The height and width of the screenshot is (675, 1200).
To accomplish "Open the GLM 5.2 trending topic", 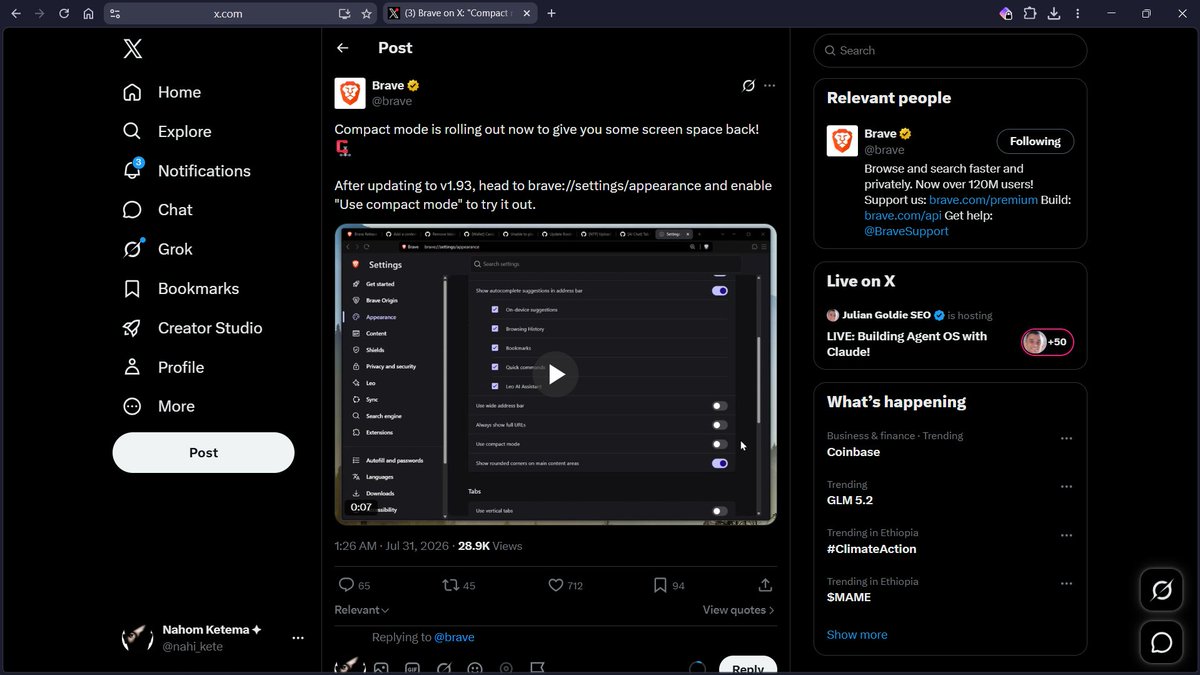I will [x=850, y=500].
